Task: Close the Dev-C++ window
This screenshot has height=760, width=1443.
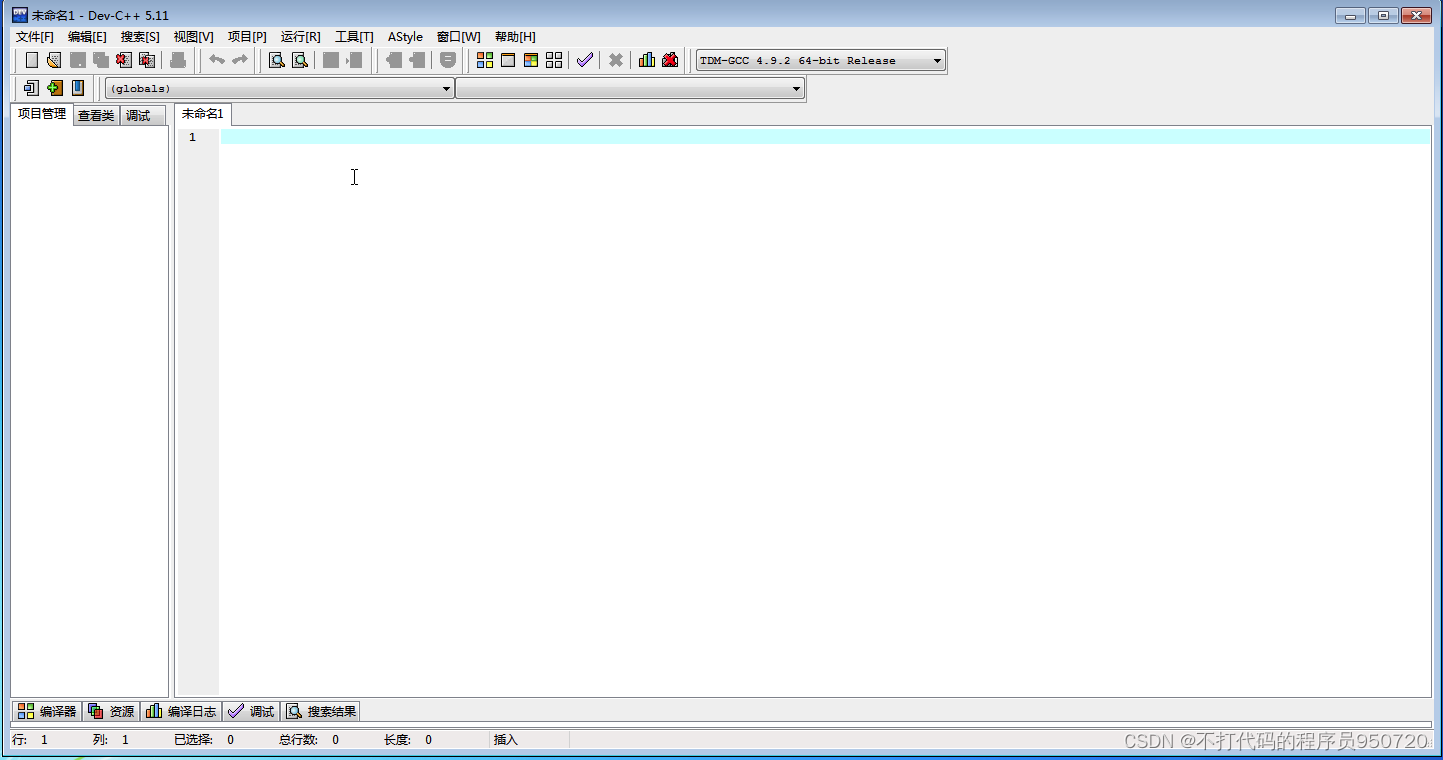Action: [x=1417, y=15]
